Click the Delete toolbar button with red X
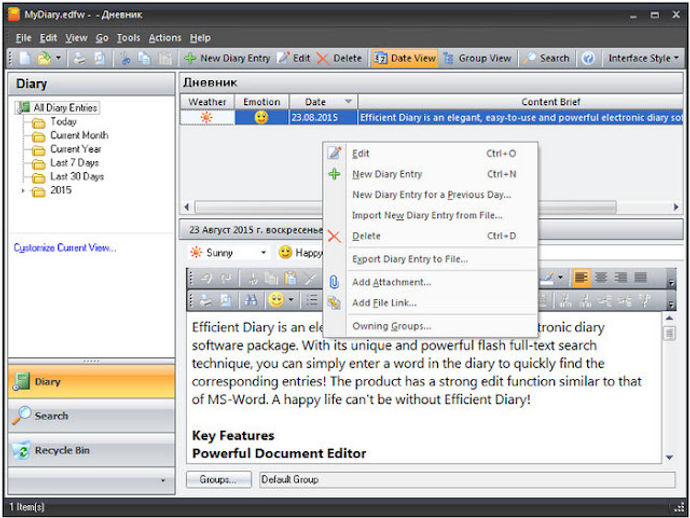This screenshot has height=518, width=690. pyautogui.click(x=339, y=58)
